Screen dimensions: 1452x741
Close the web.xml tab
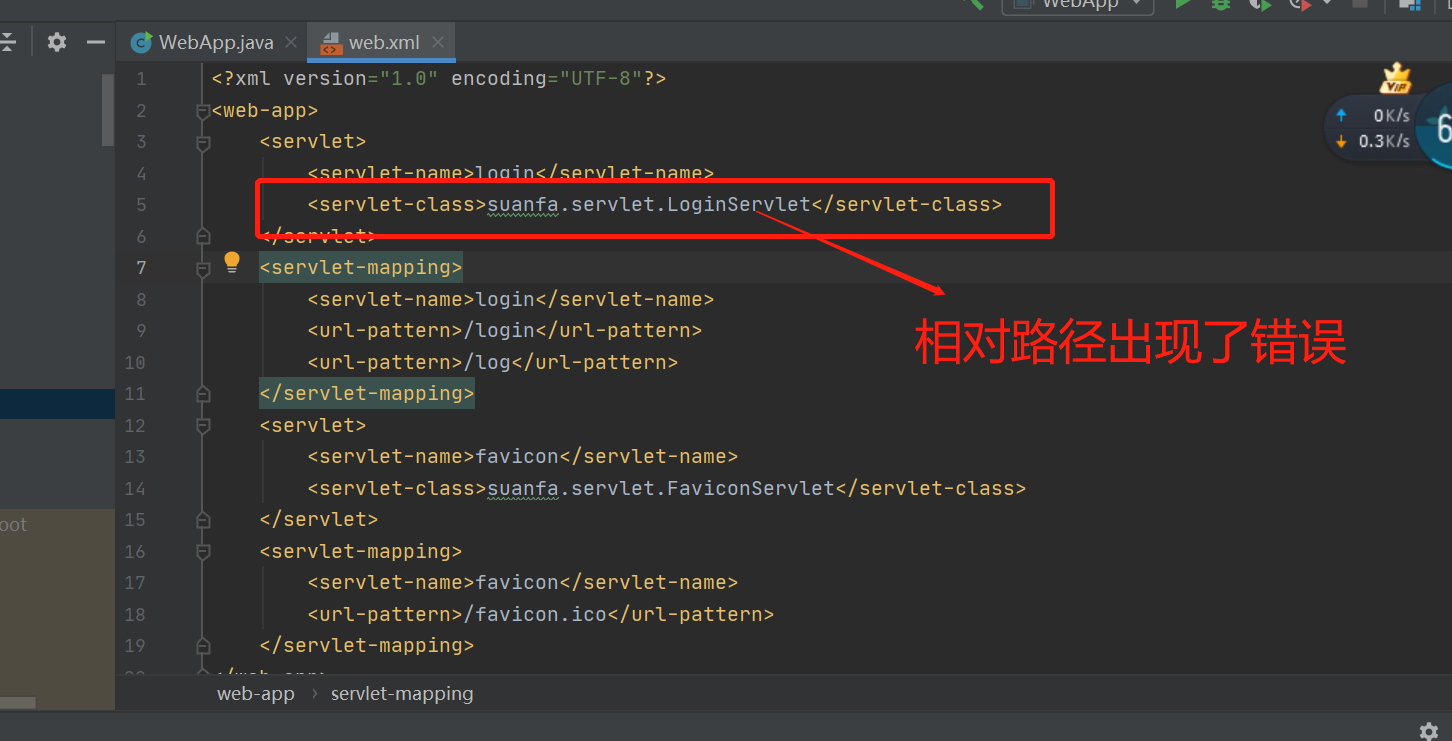439,43
